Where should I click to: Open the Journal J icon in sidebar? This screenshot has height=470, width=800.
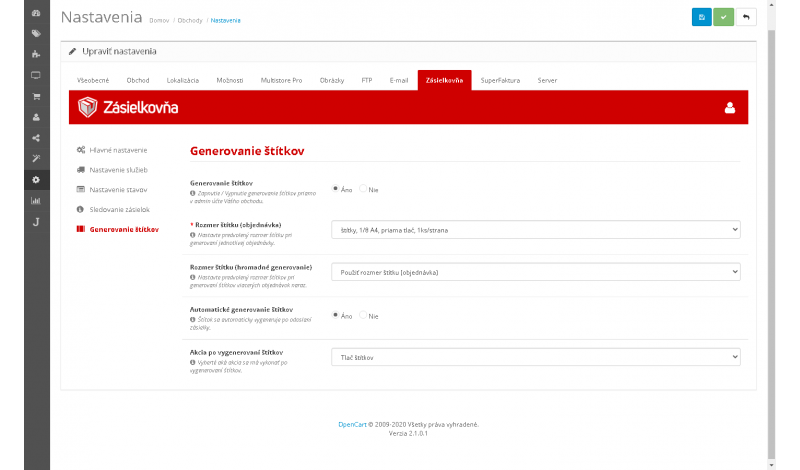[x=36, y=222]
